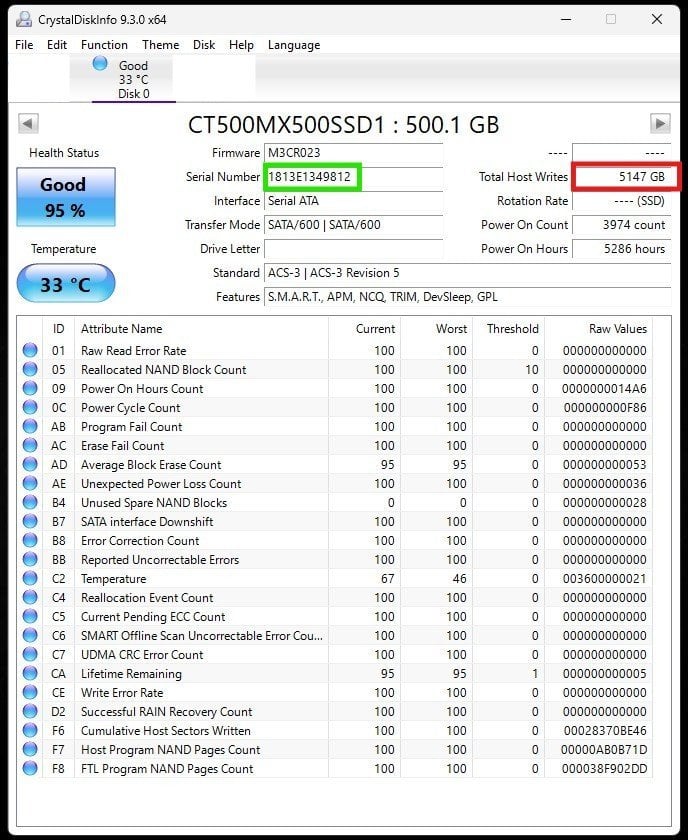Click disk title CT500MX500SSD1 : 500.1 GB
This screenshot has height=840, width=688.
(x=343, y=125)
